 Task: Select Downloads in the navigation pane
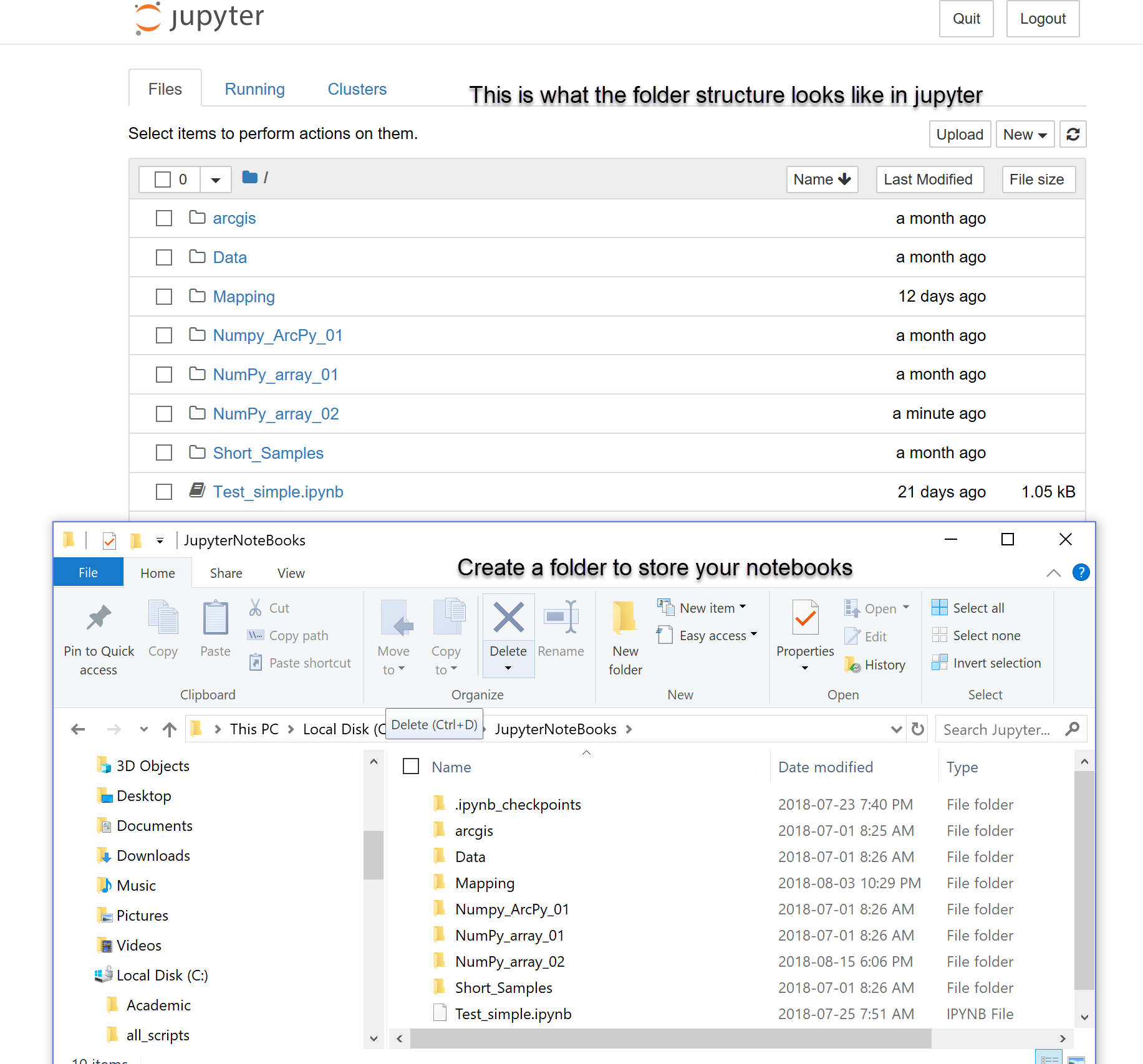[x=153, y=856]
